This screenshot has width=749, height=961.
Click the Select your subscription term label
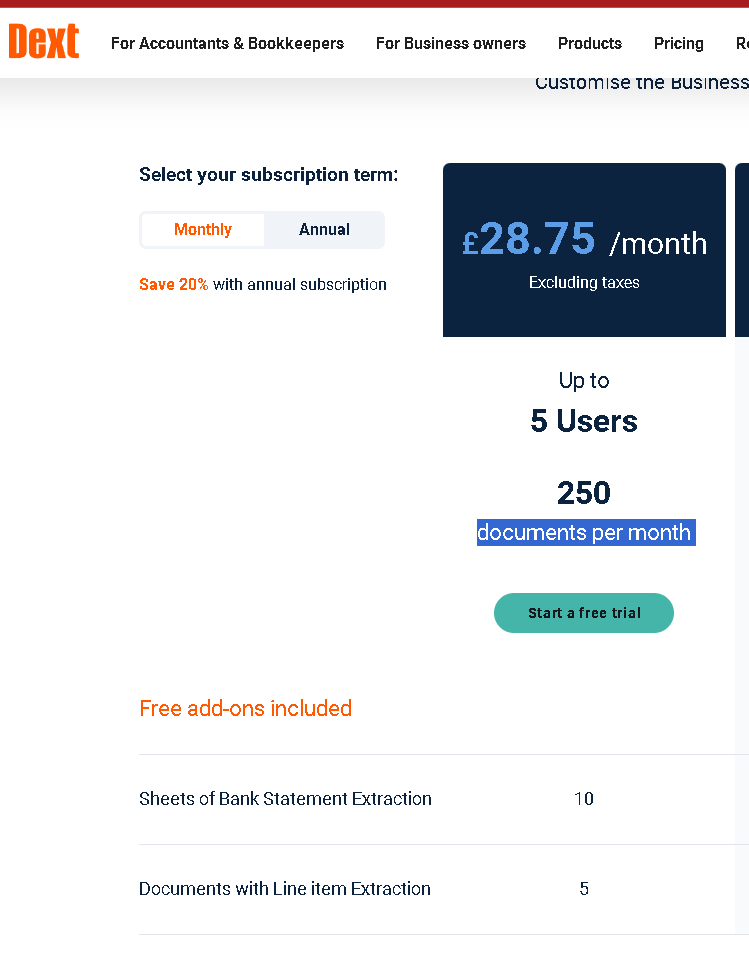[268, 175]
